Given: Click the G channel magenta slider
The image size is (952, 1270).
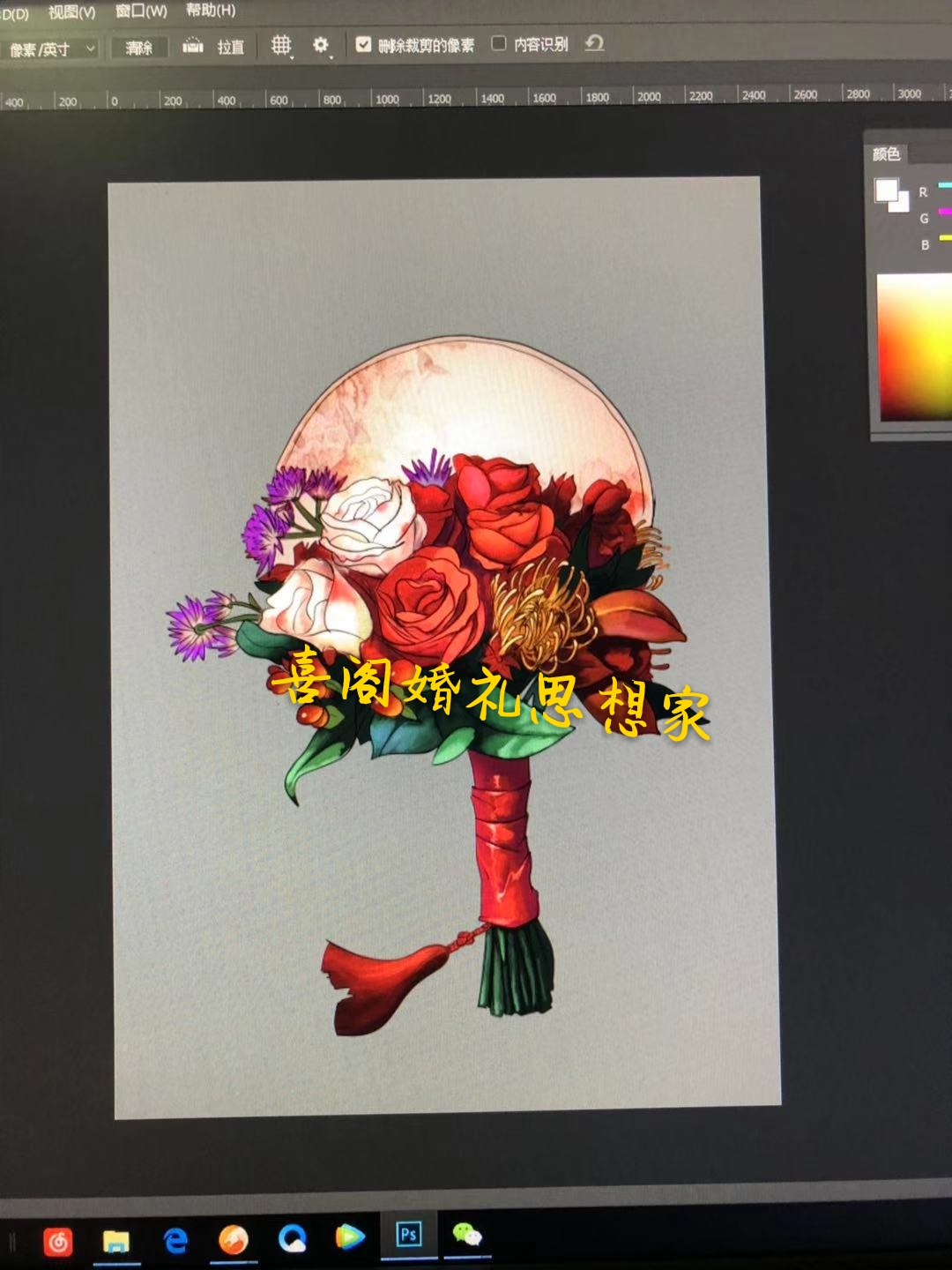Looking at the screenshot, I should pos(944,212).
